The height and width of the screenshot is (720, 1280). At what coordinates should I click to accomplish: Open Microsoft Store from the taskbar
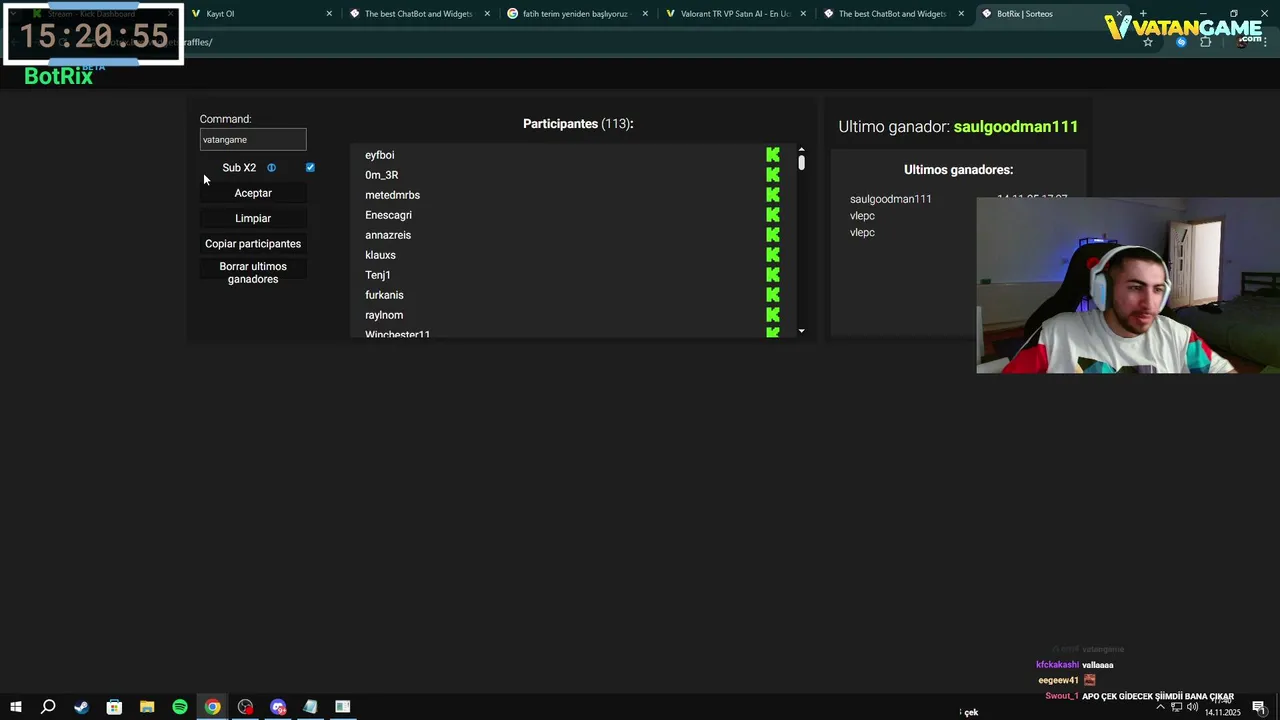tap(114, 707)
